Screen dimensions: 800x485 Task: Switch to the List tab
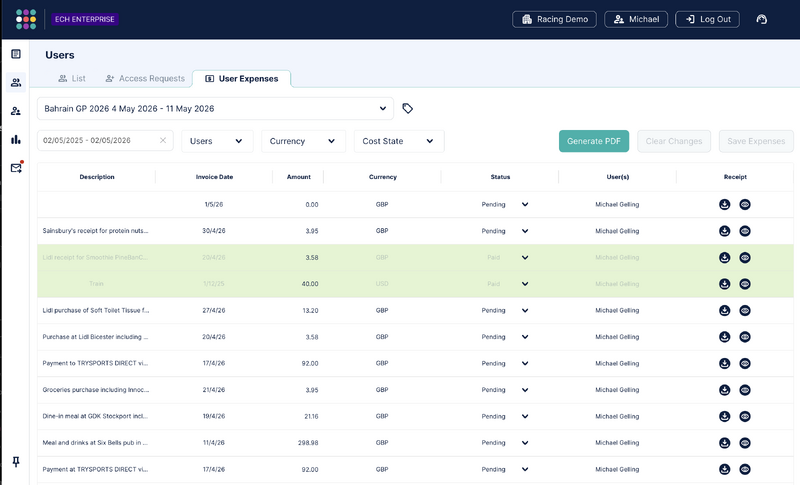tap(72, 79)
